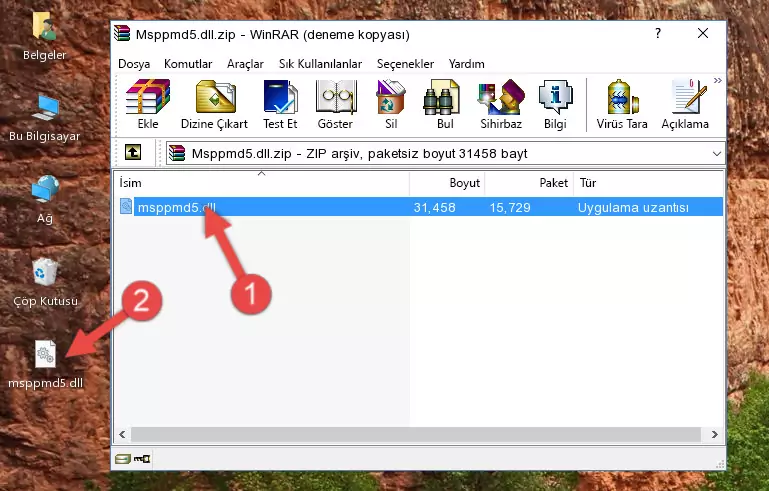This screenshot has width=769, height=491.
Task: Click the WinRAR title bar icon
Action: pos(122,33)
